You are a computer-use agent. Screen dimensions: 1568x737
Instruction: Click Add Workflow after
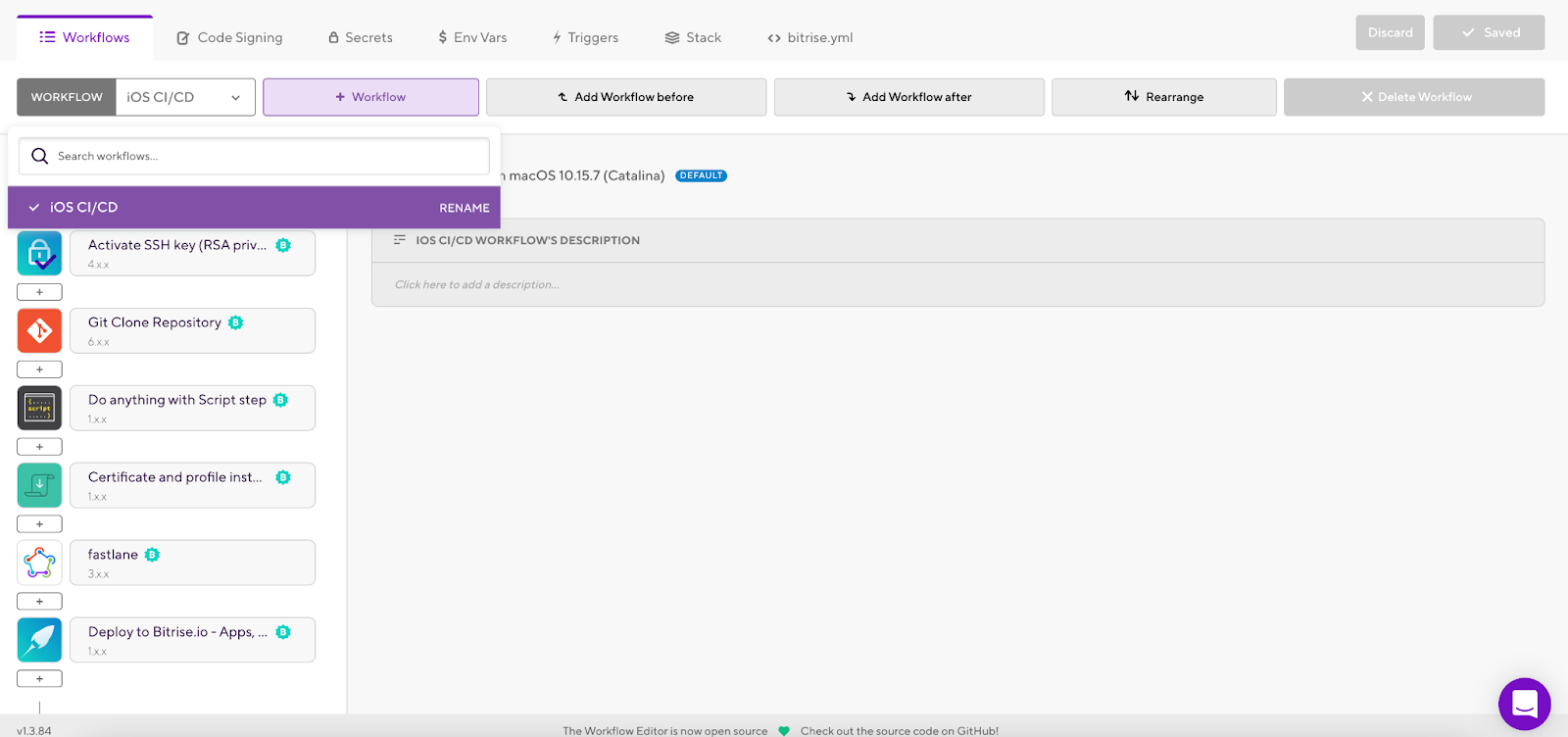click(909, 97)
